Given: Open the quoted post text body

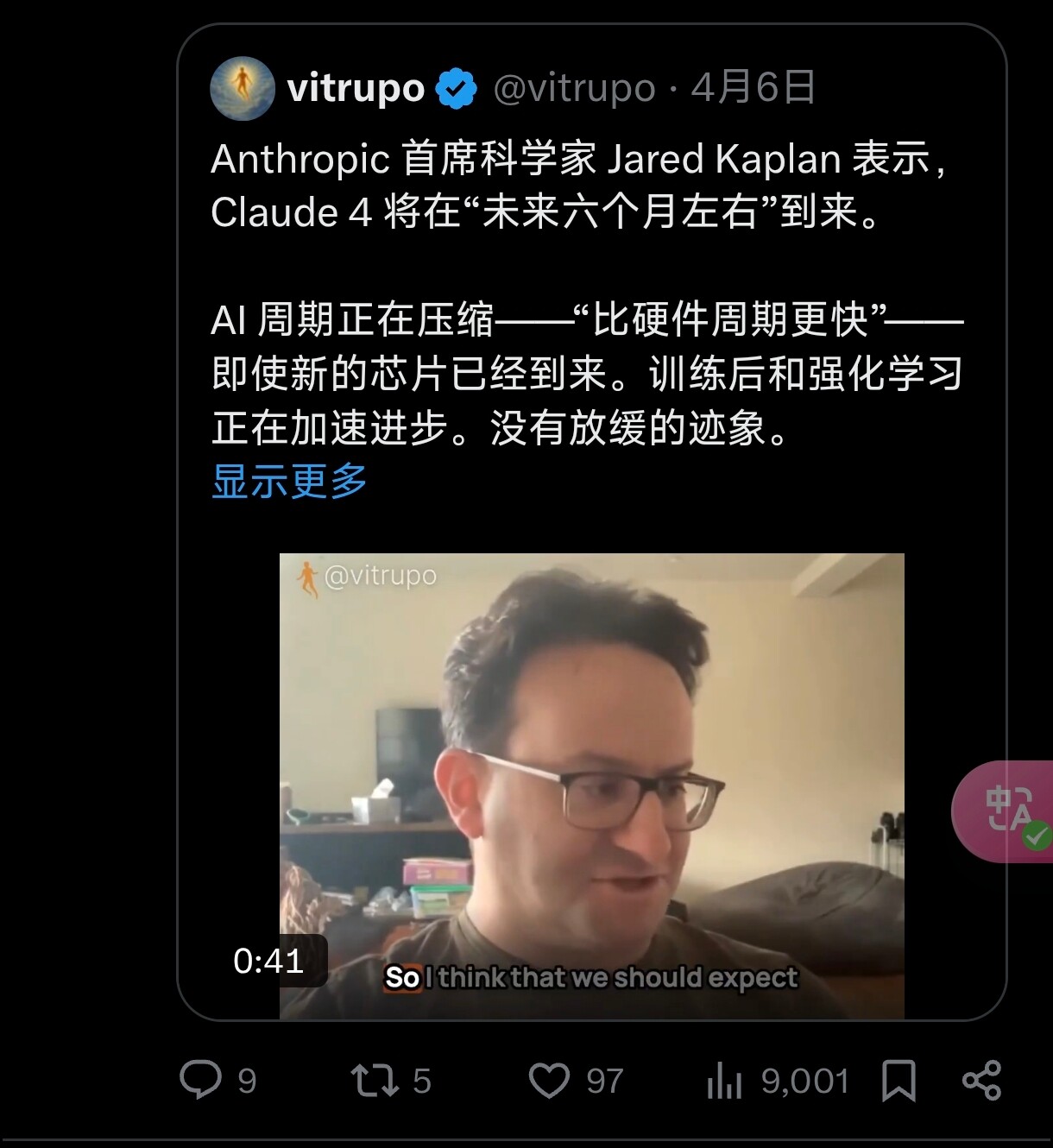Looking at the screenshot, I should pos(587,293).
